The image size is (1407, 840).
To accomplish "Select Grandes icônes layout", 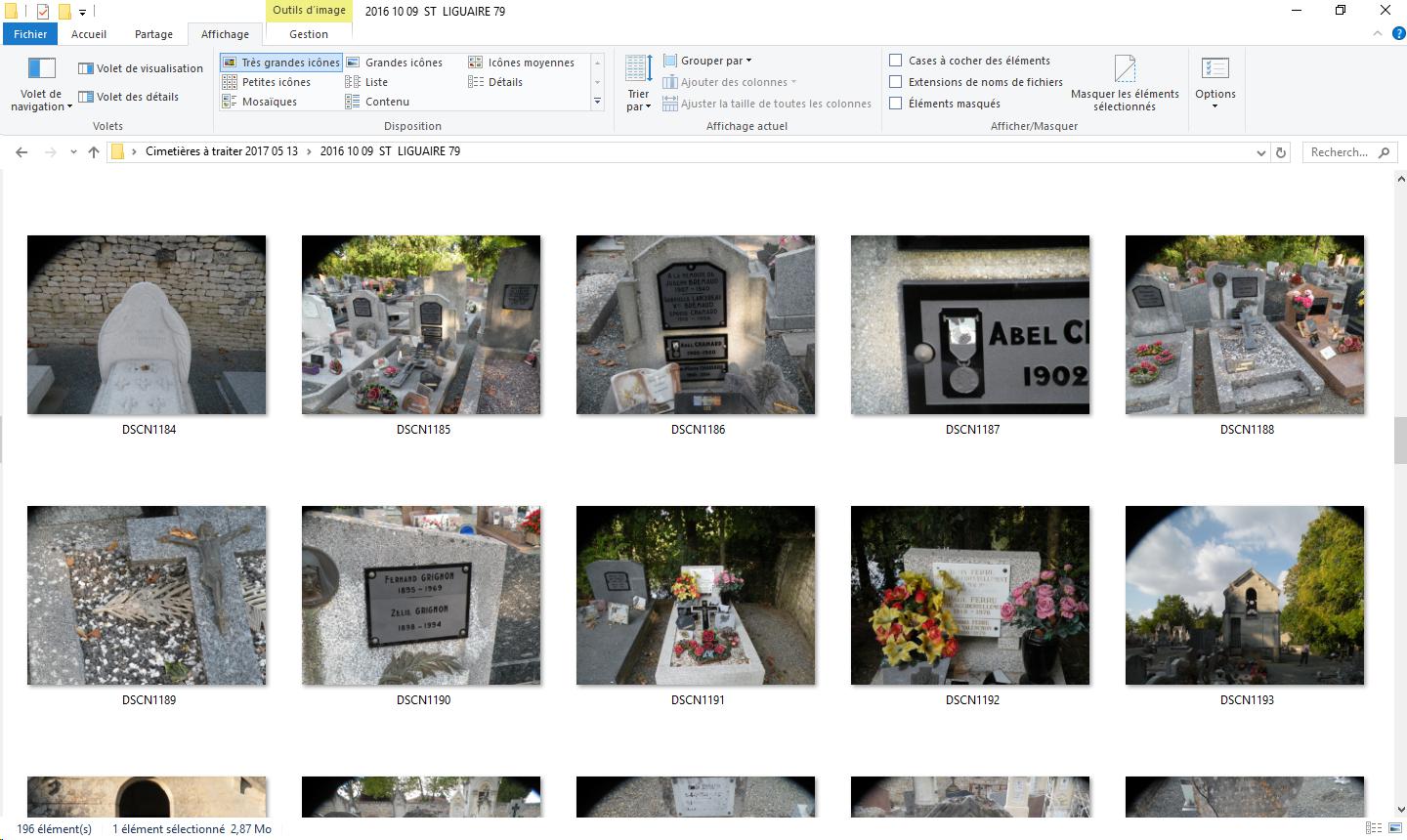I will point(394,63).
